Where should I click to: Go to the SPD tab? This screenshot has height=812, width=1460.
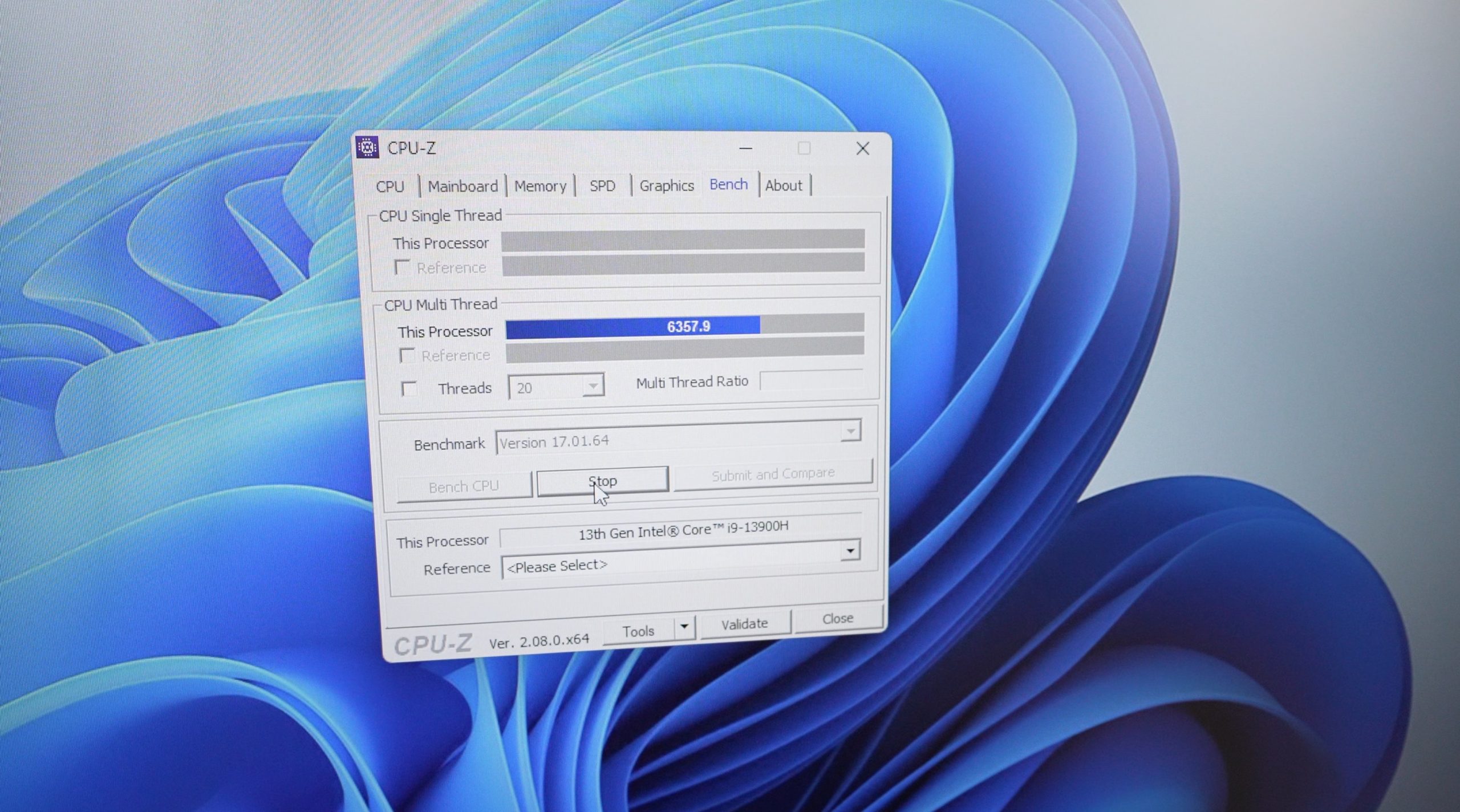click(602, 186)
